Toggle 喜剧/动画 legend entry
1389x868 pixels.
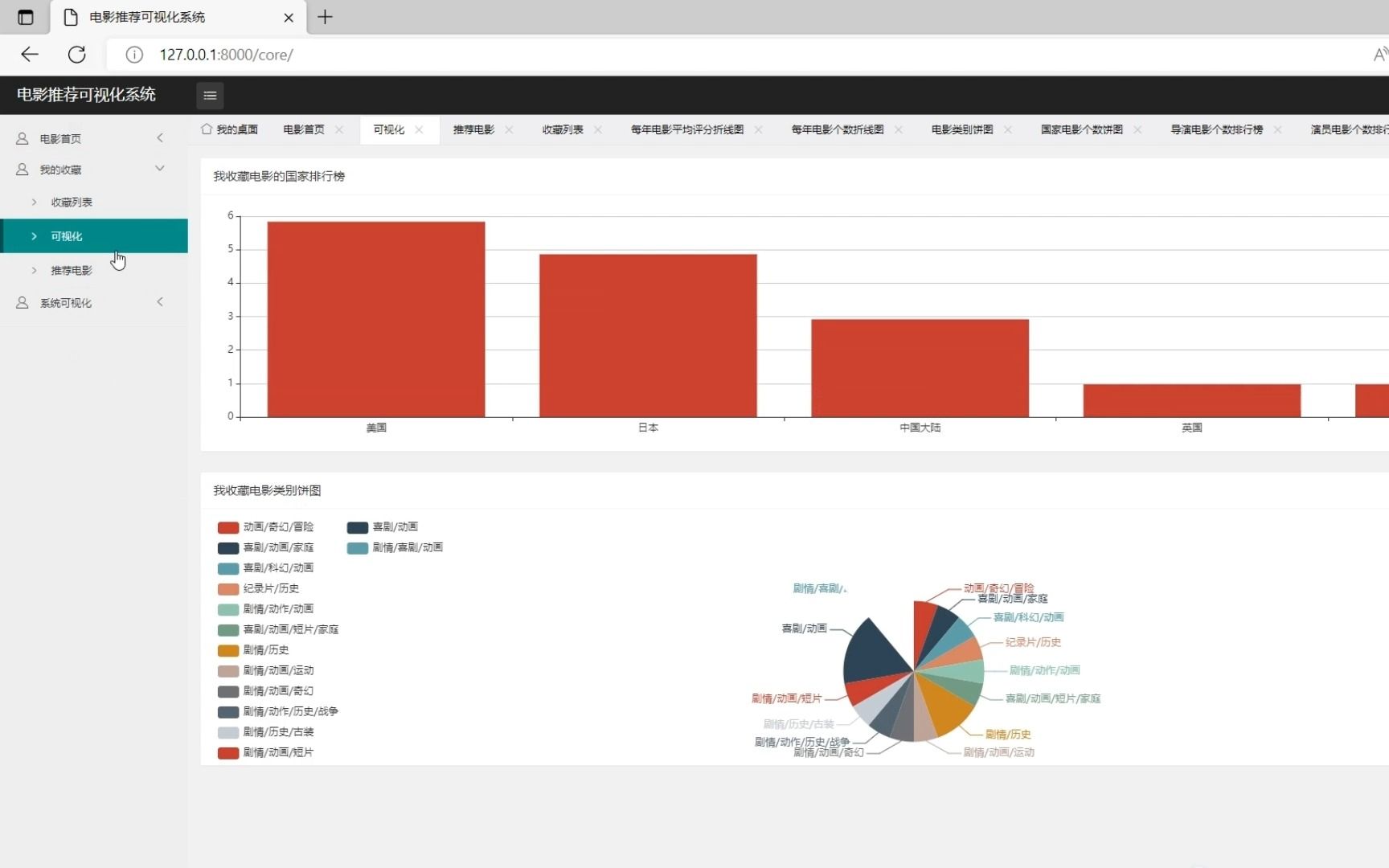coord(383,527)
